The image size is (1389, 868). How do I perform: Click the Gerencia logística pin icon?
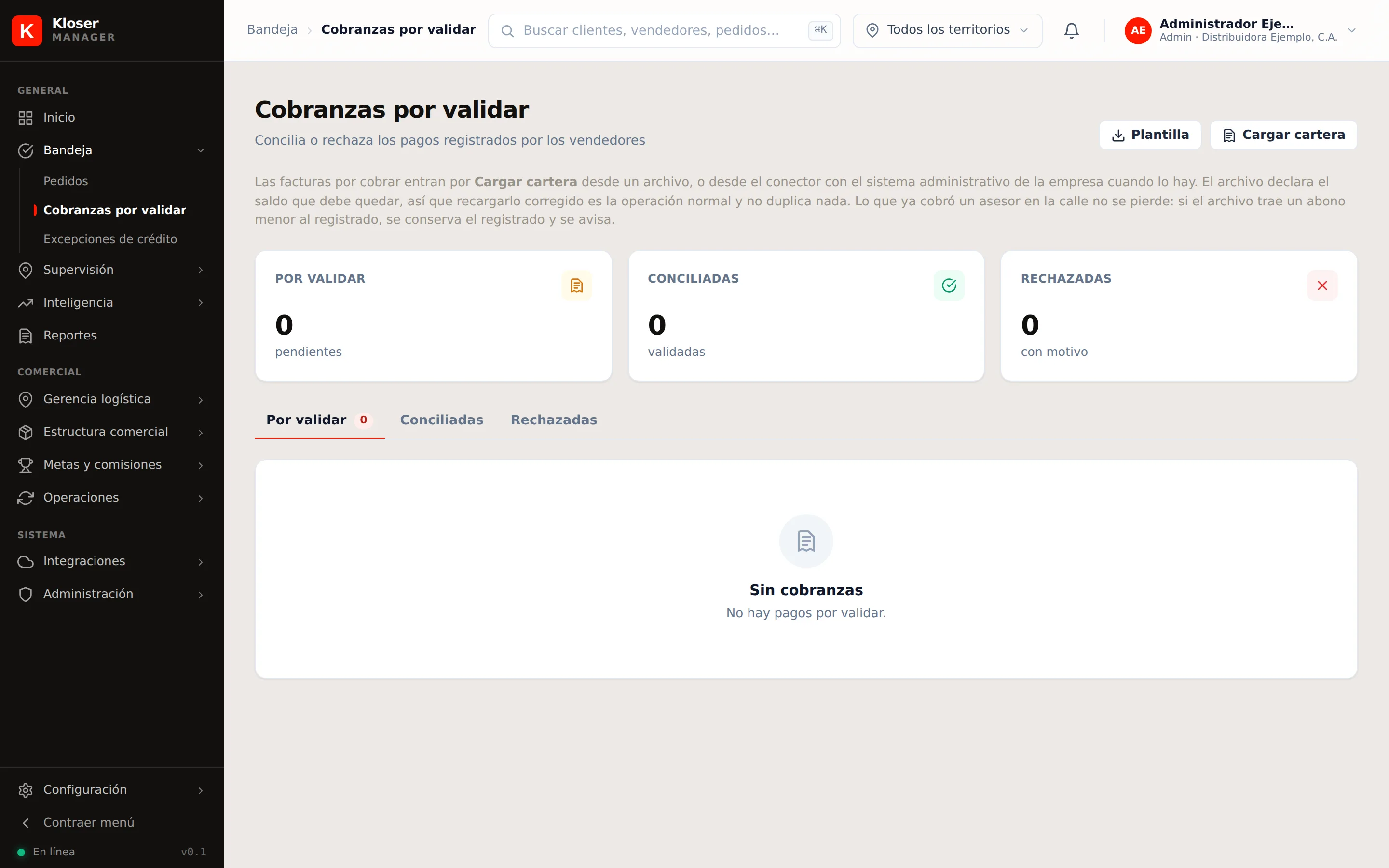click(x=25, y=399)
